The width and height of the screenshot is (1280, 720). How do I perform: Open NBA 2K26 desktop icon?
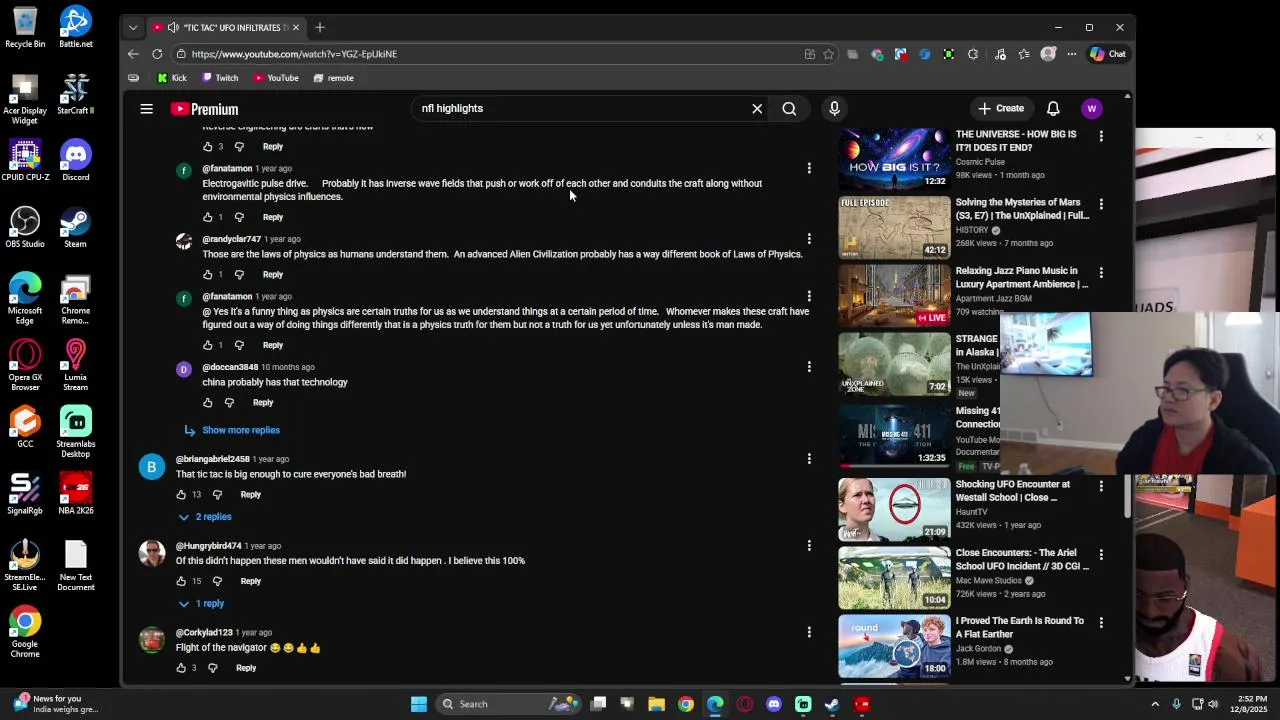(x=75, y=493)
